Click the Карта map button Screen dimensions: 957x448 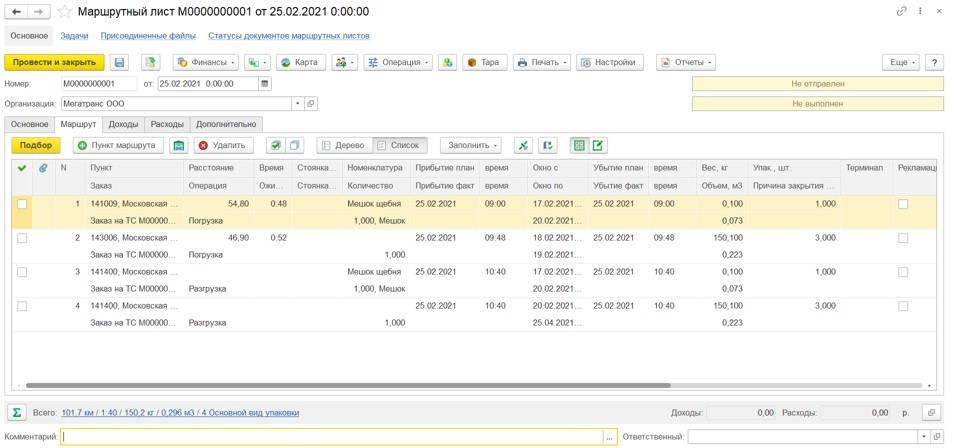[300, 62]
